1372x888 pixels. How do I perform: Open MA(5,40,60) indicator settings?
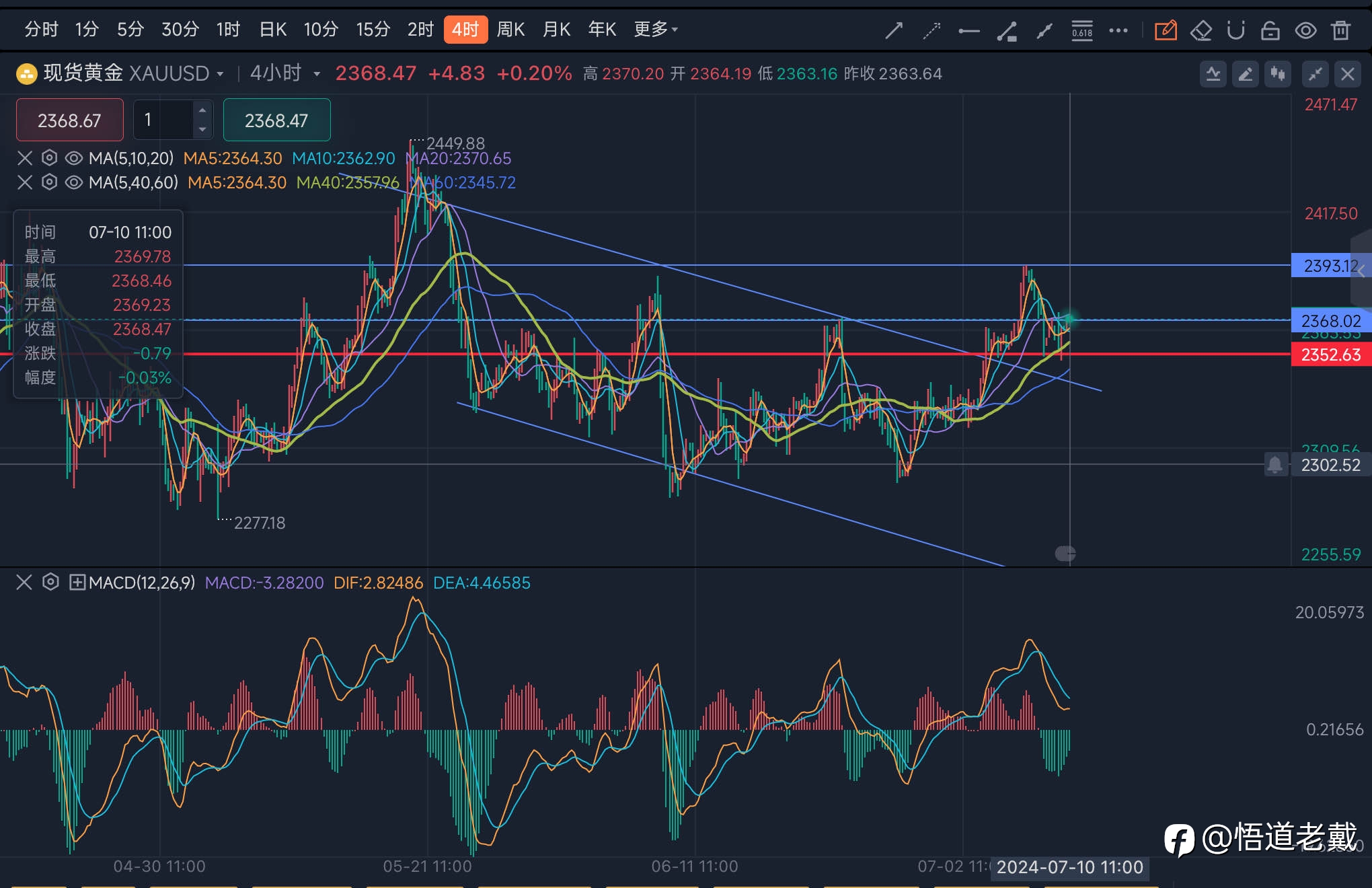click(x=49, y=182)
